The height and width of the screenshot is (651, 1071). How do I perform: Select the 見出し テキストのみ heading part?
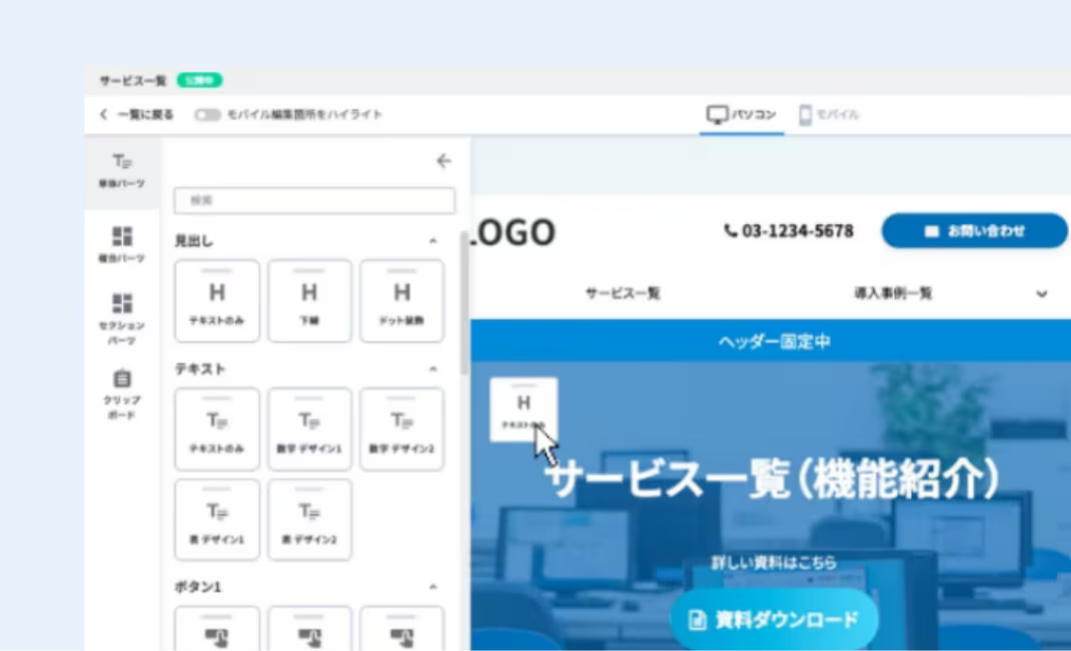pos(217,300)
